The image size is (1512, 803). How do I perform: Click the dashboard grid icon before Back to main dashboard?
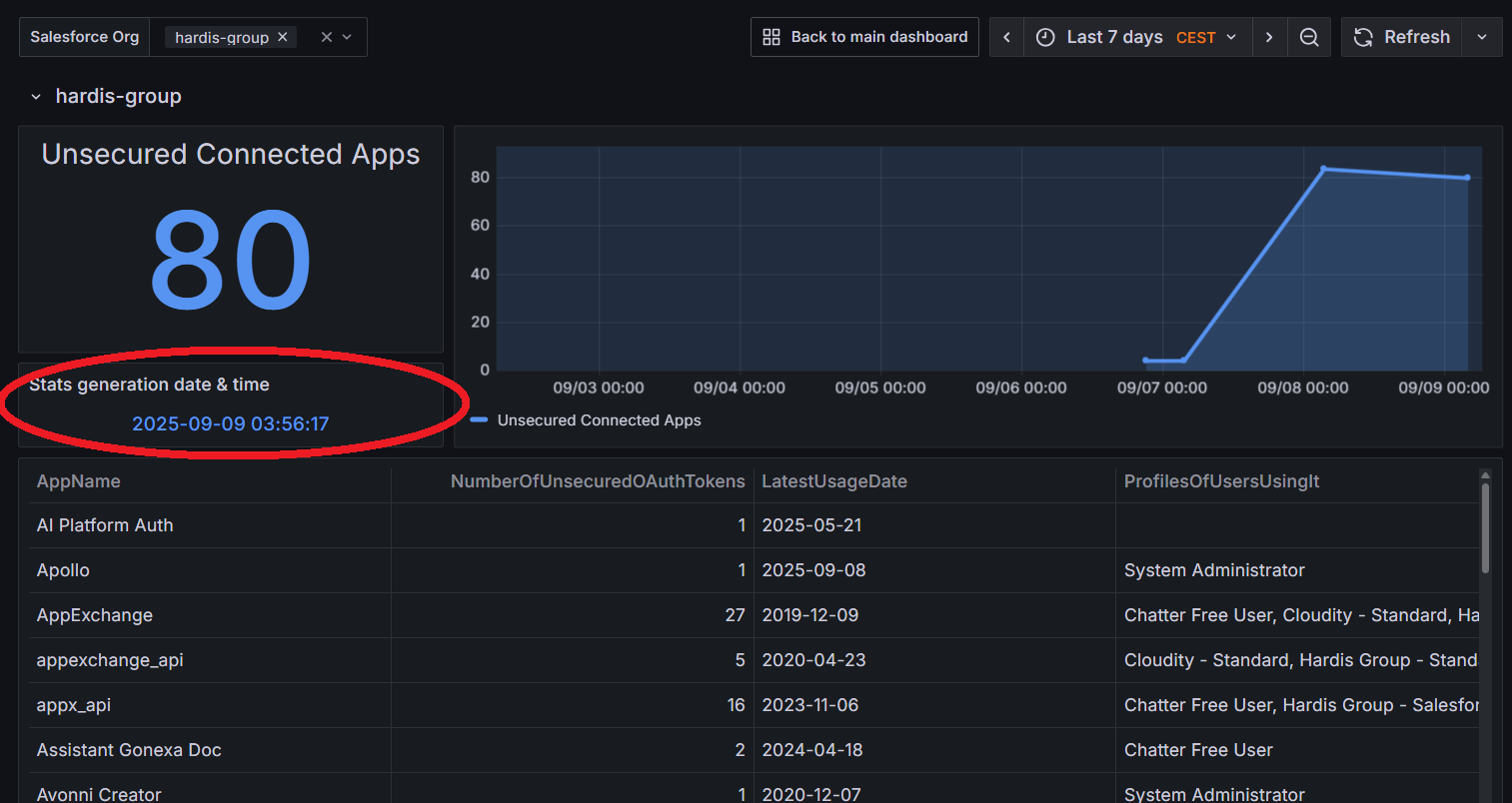(x=770, y=36)
